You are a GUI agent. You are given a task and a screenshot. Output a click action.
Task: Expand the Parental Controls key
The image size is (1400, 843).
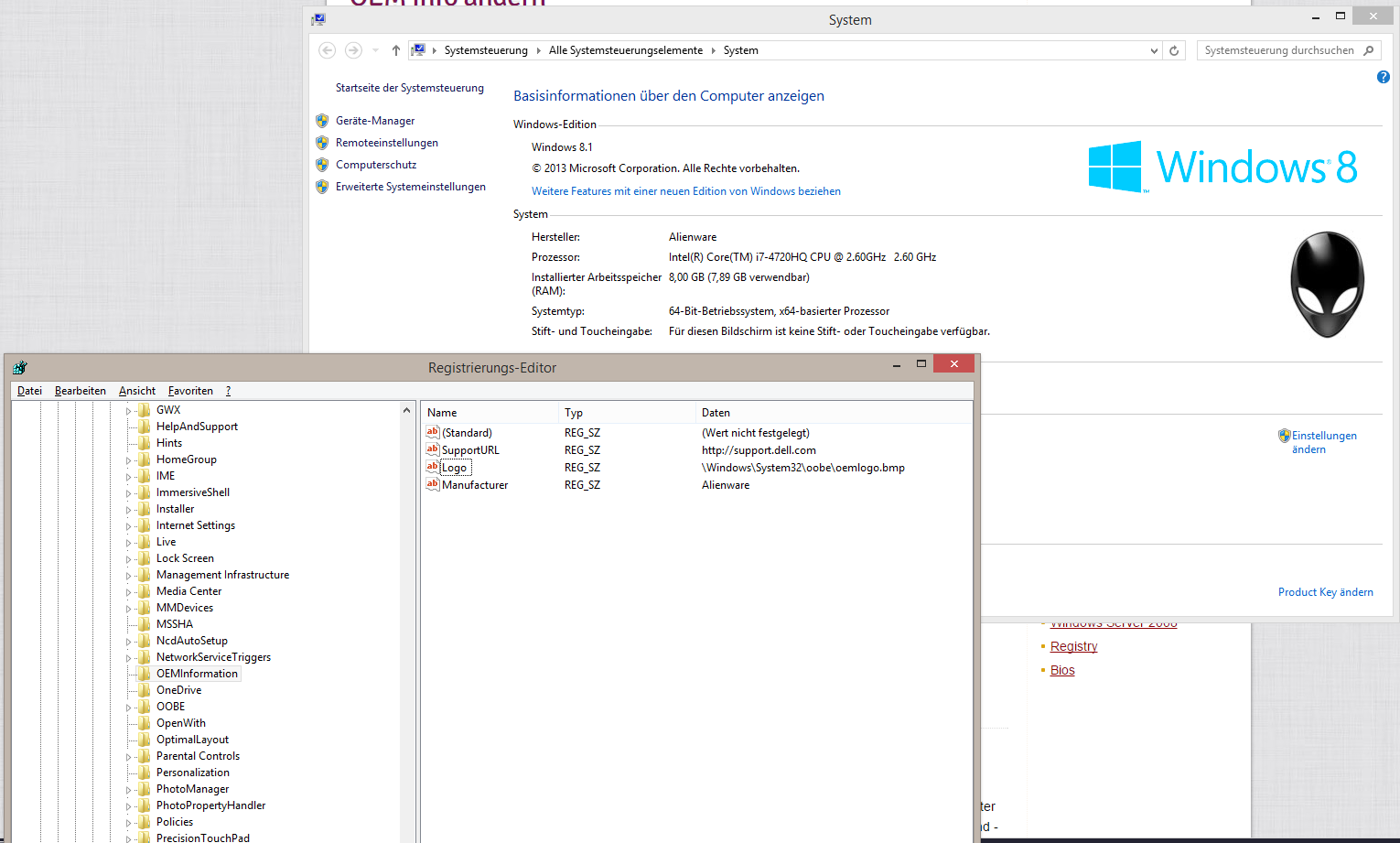point(129,757)
